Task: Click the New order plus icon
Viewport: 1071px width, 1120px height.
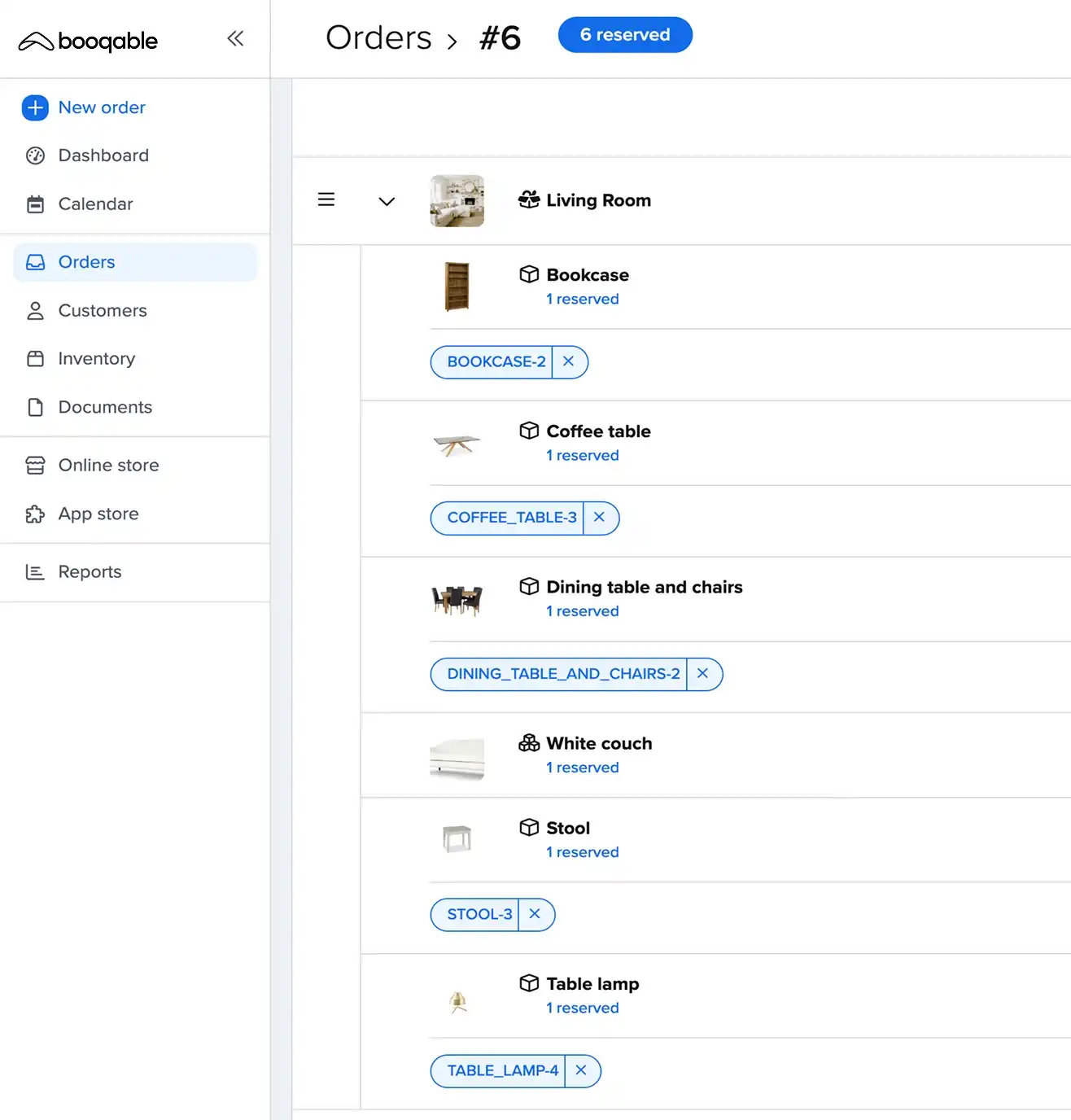Action: pos(35,107)
